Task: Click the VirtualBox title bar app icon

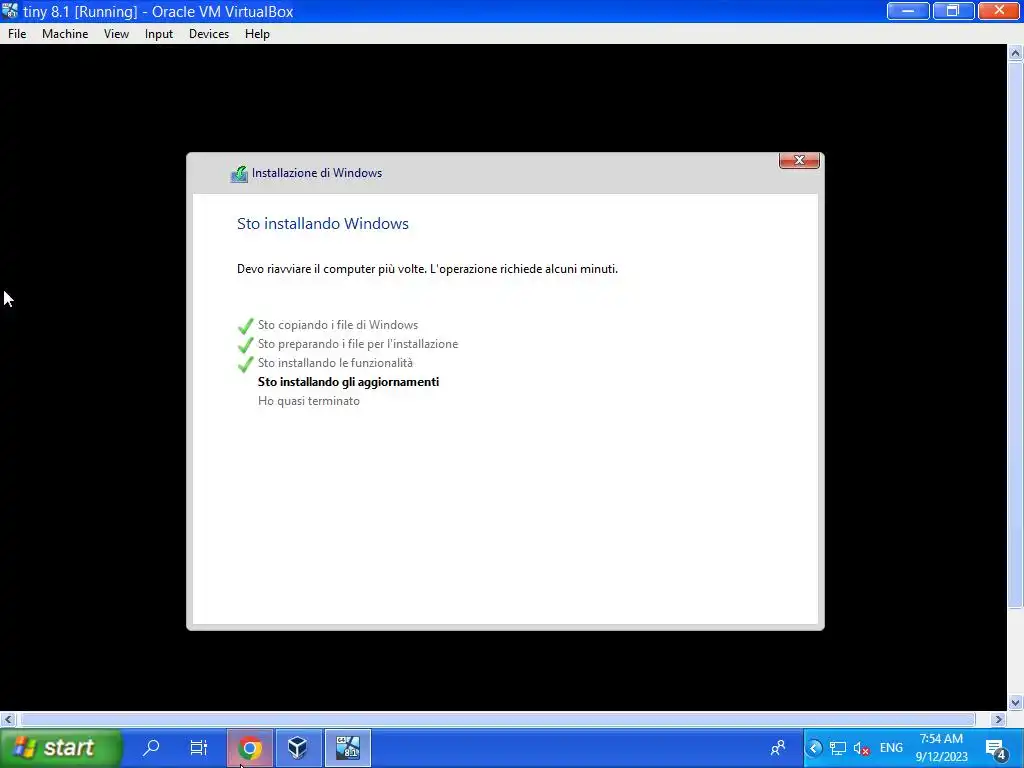Action: point(10,11)
